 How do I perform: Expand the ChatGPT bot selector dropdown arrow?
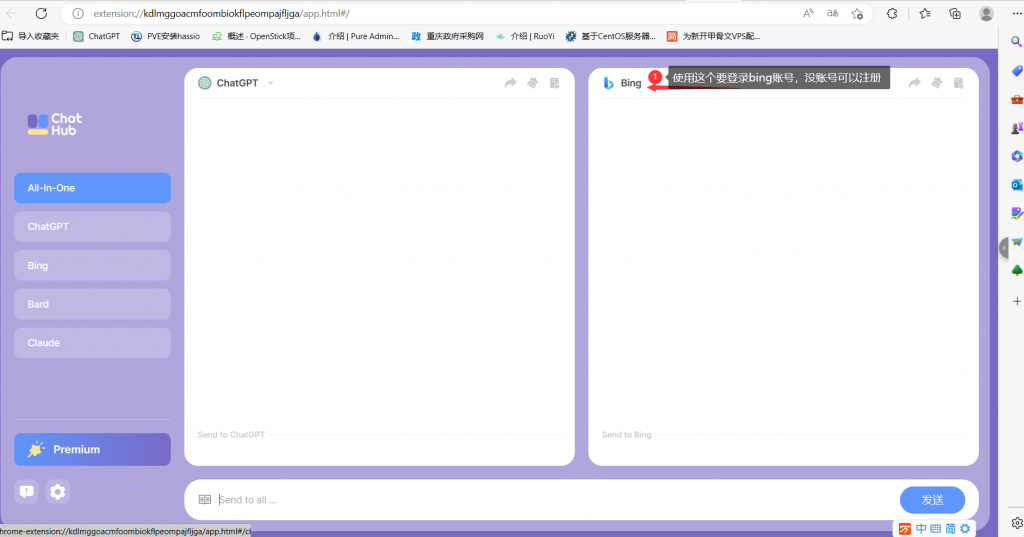click(x=271, y=83)
